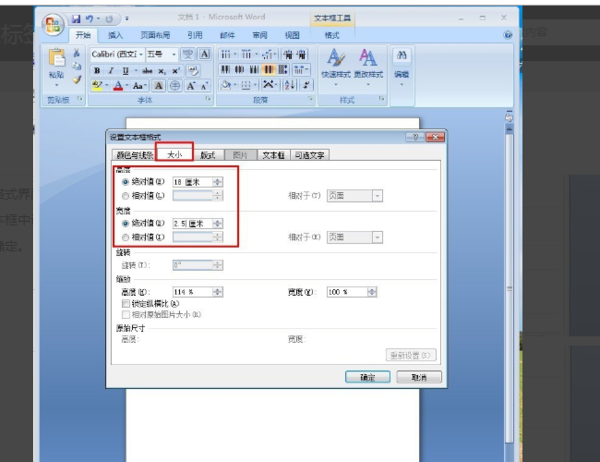Sort text with the A-Z icon
Screen dimensions: 600x462
[x=290, y=85]
